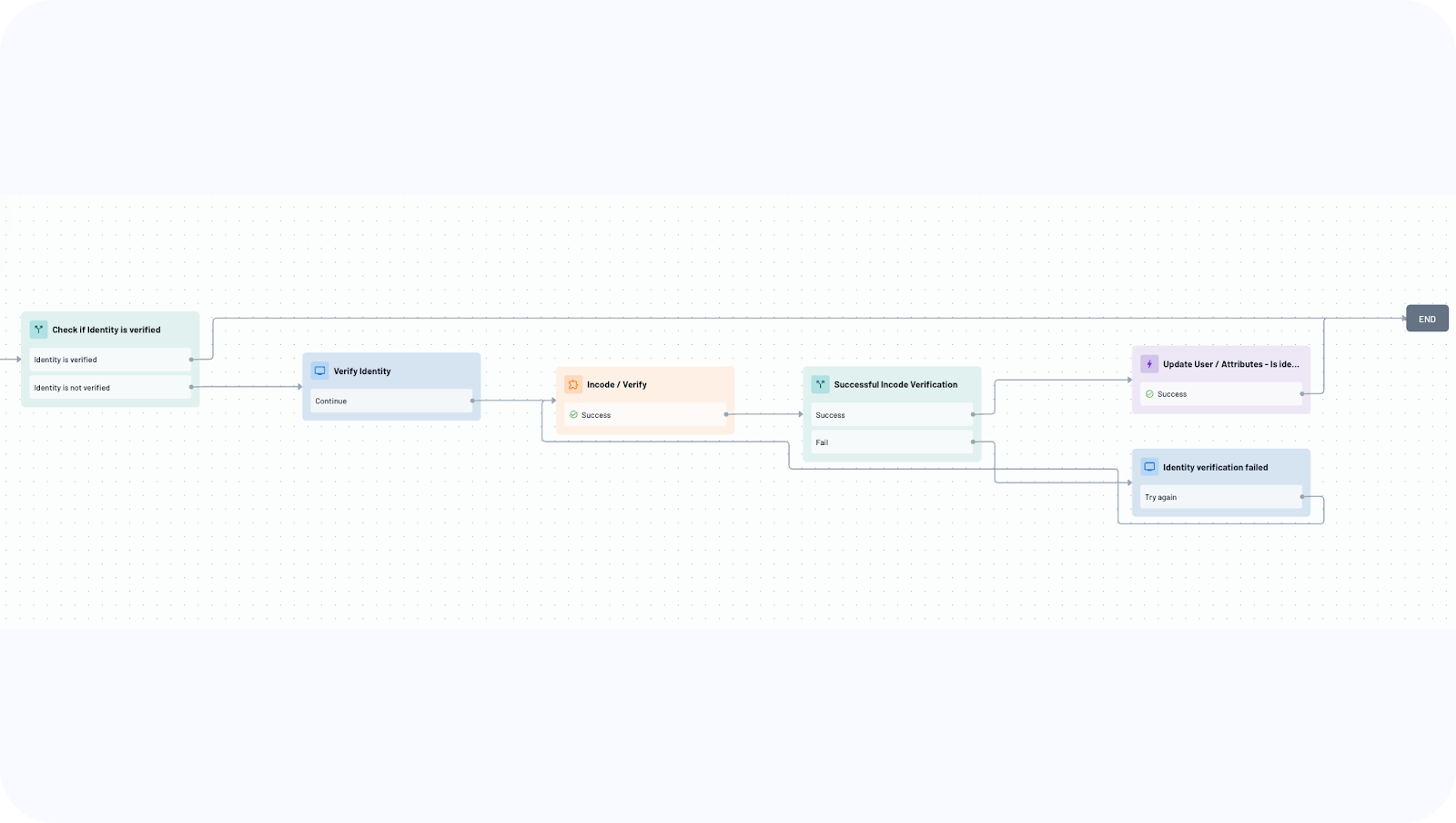Click branch icon on Successful Incode Verification node
This screenshot has width=1456, height=823.
[820, 385]
